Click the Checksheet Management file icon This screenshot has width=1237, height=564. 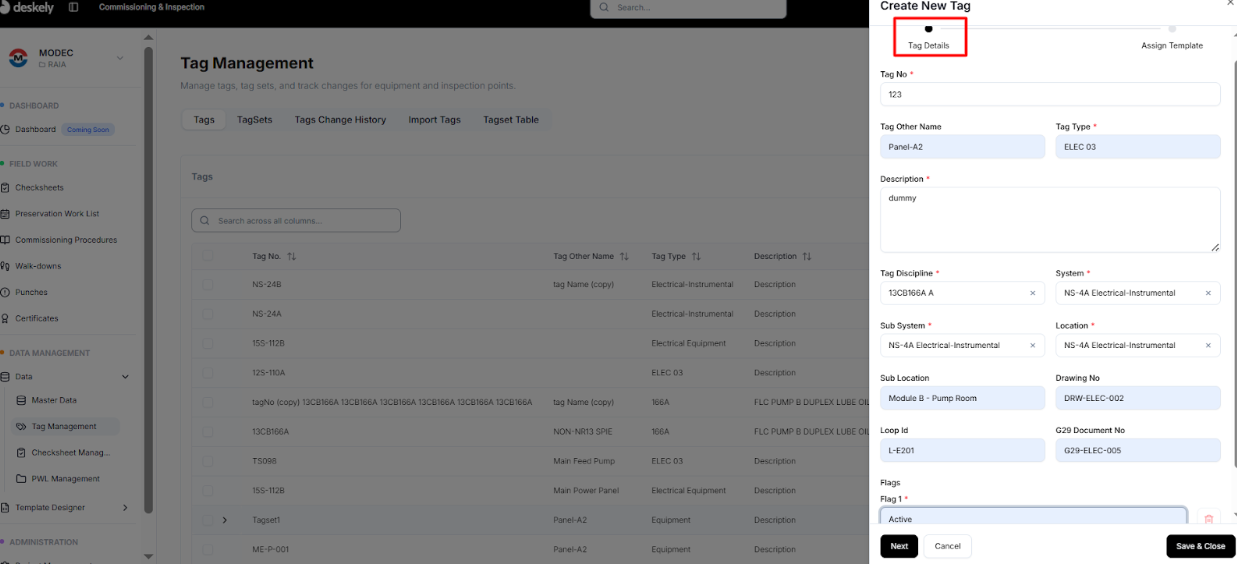[22, 452]
